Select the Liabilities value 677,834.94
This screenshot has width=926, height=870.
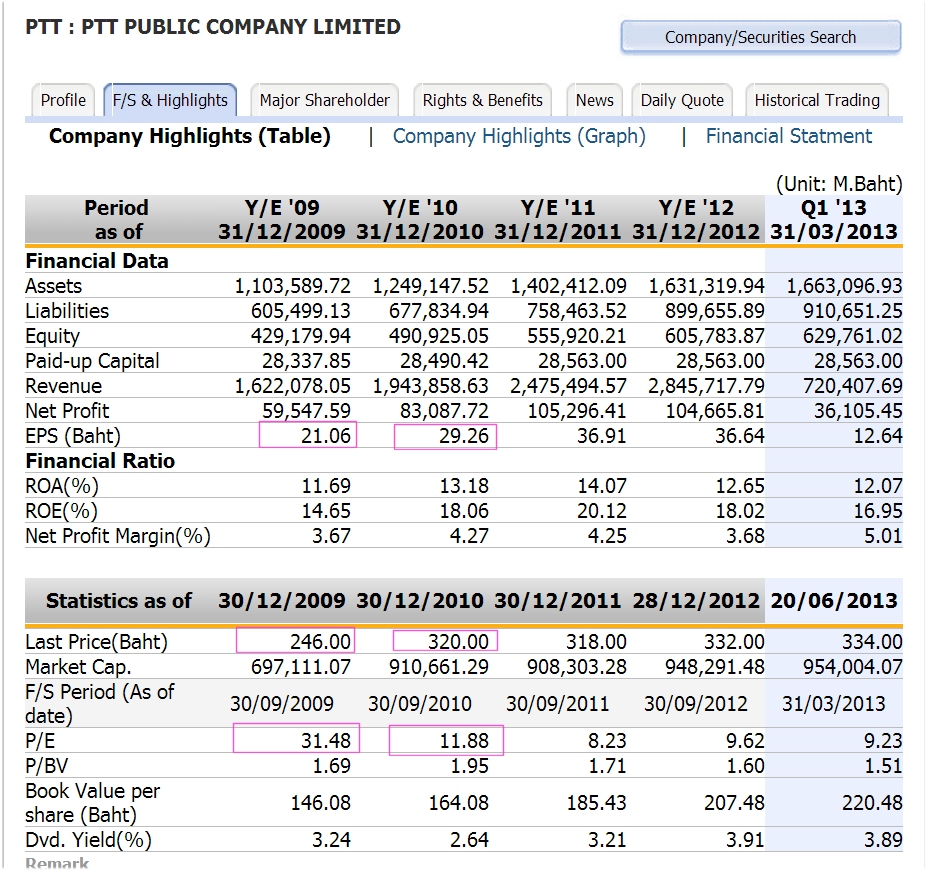click(x=439, y=311)
